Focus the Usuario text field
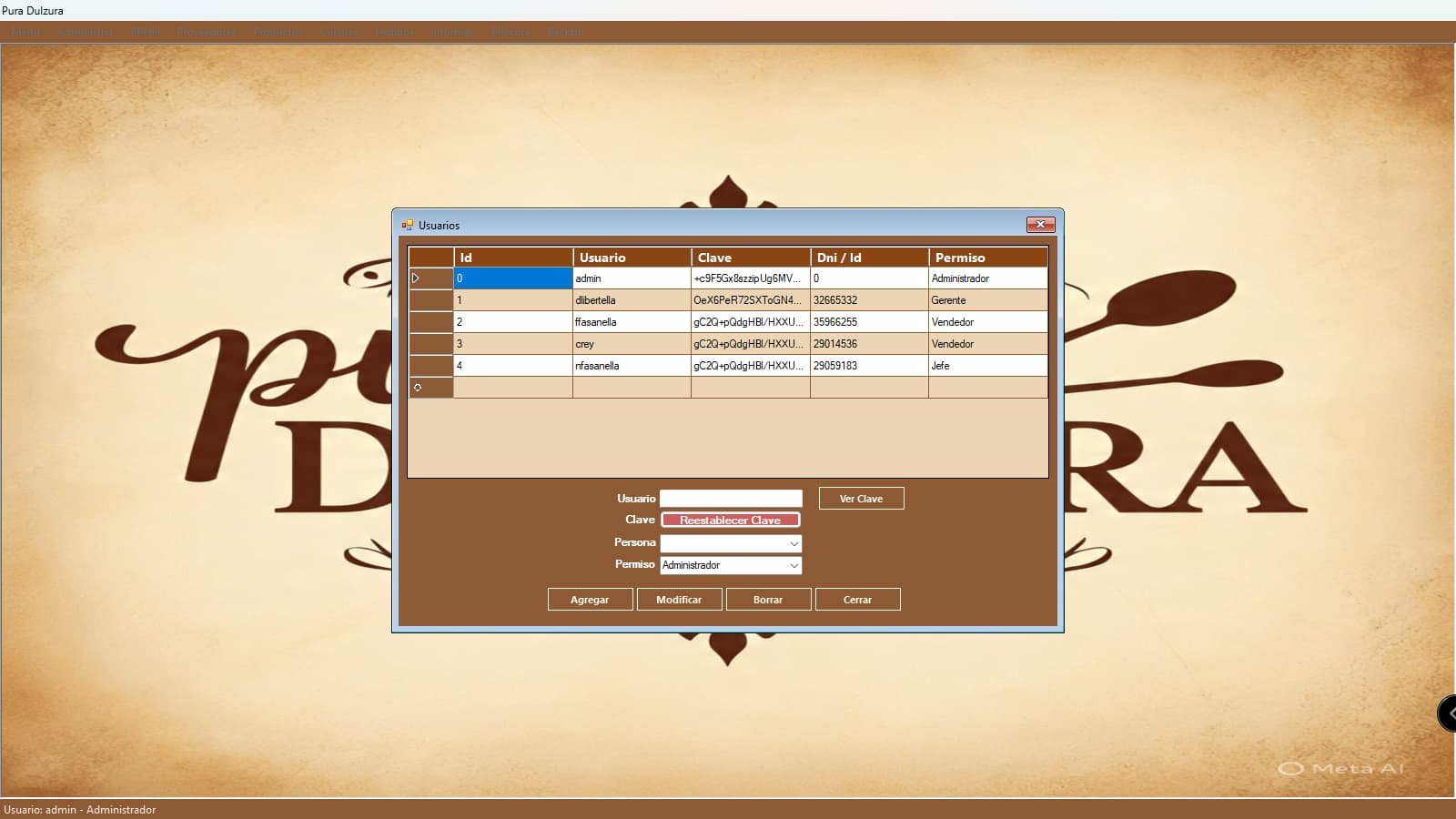The width and height of the screenshot is (1456, 819). pyautogui.click(x=731, y=499)
